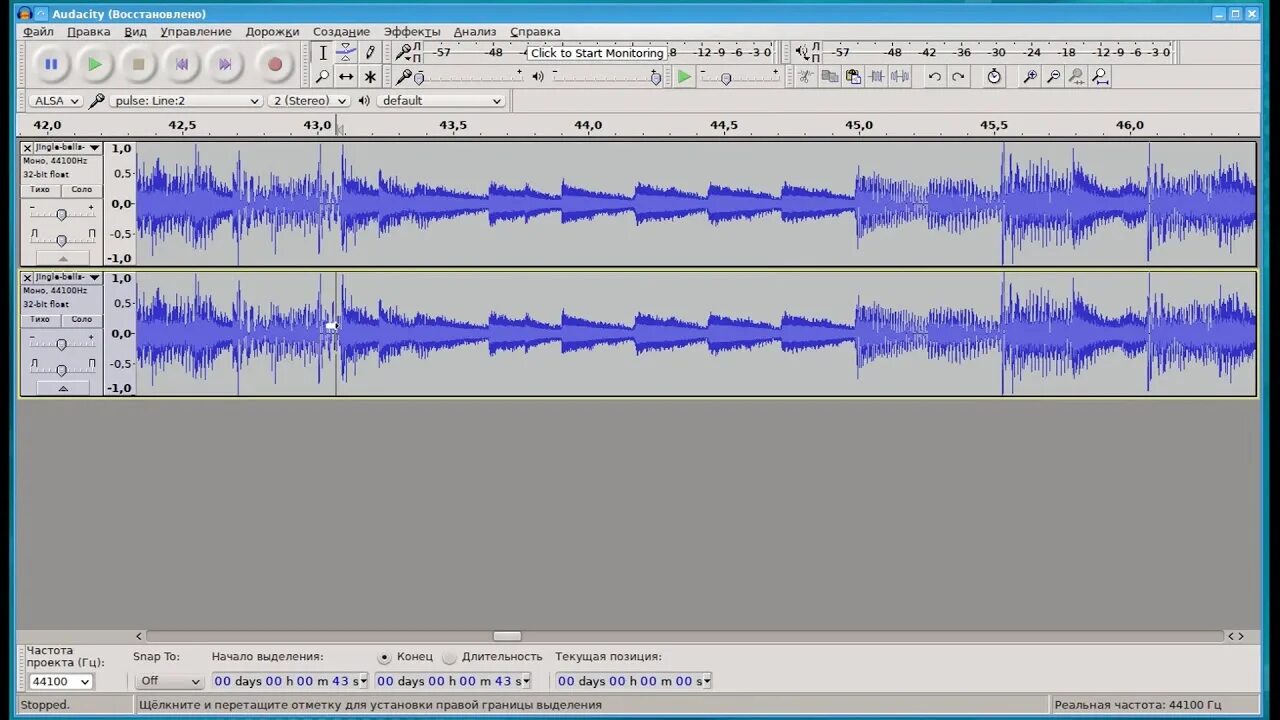Select the Zoom (magnifier) tool
This screenshot has height=720, width=1280.
pyautogui.click(x=322, y=77)
